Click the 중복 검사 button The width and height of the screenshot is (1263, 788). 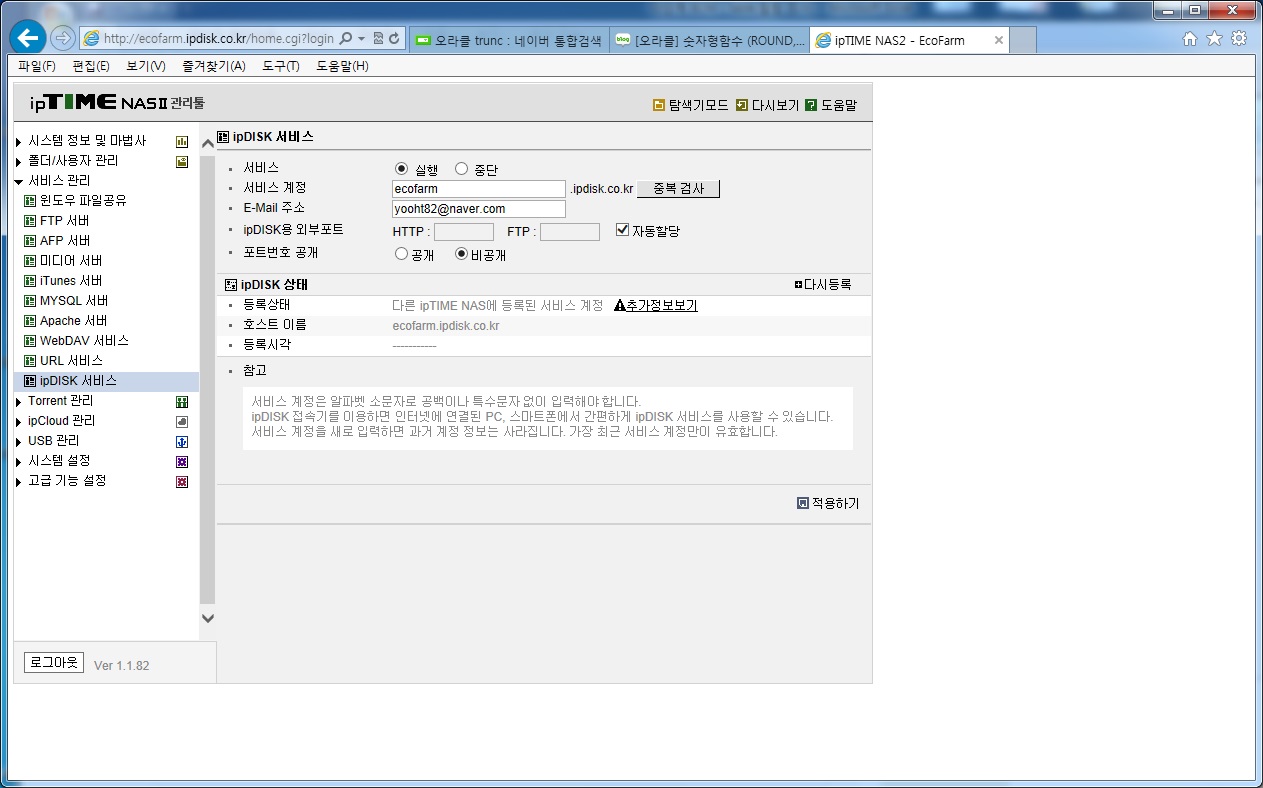coord(678,188)
